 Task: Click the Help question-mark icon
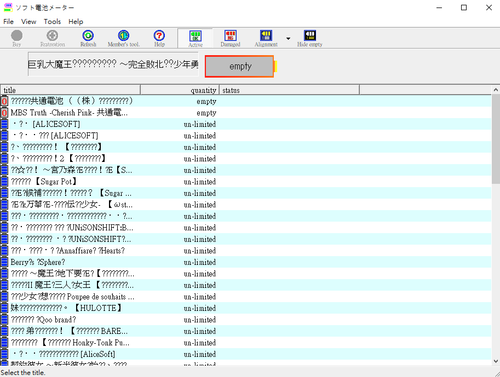coord(159,38)
